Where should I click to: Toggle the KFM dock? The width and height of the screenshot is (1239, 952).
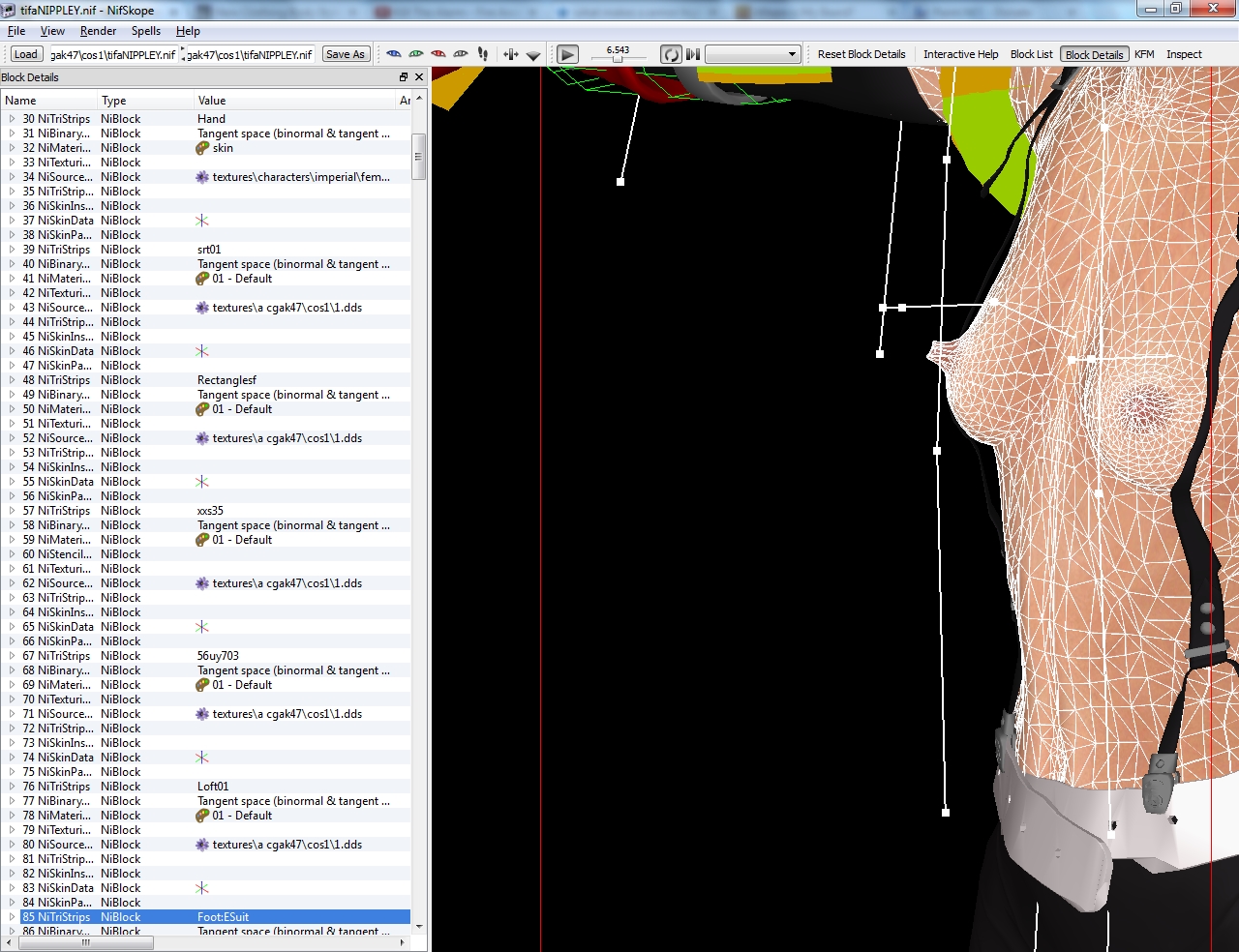[x=1144, y=54]
